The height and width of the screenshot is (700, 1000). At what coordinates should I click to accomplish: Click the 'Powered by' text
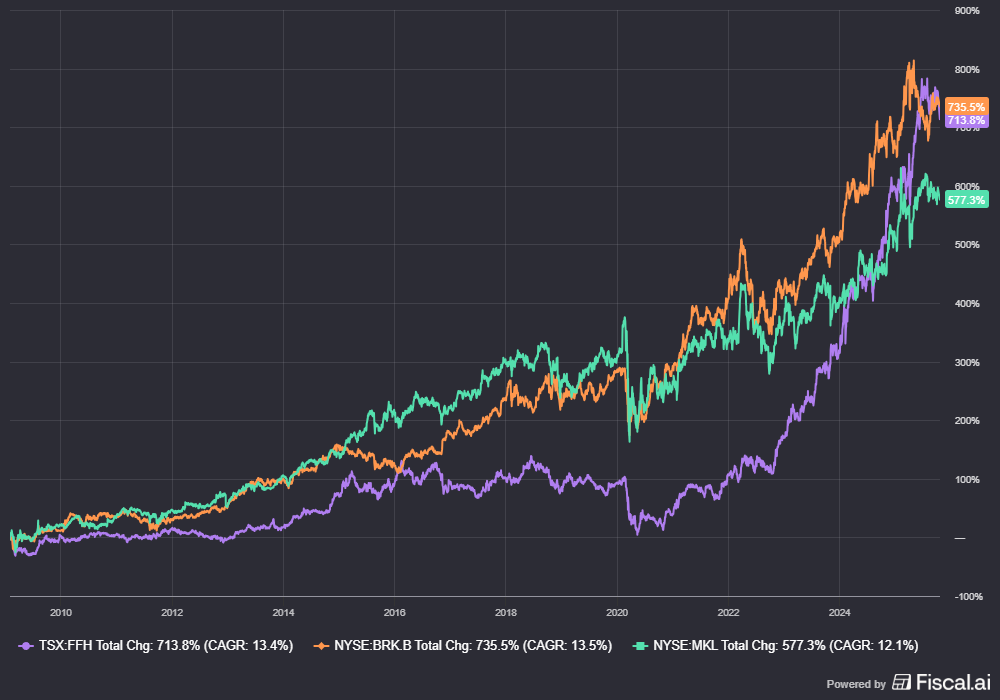[x=856, y=684]
